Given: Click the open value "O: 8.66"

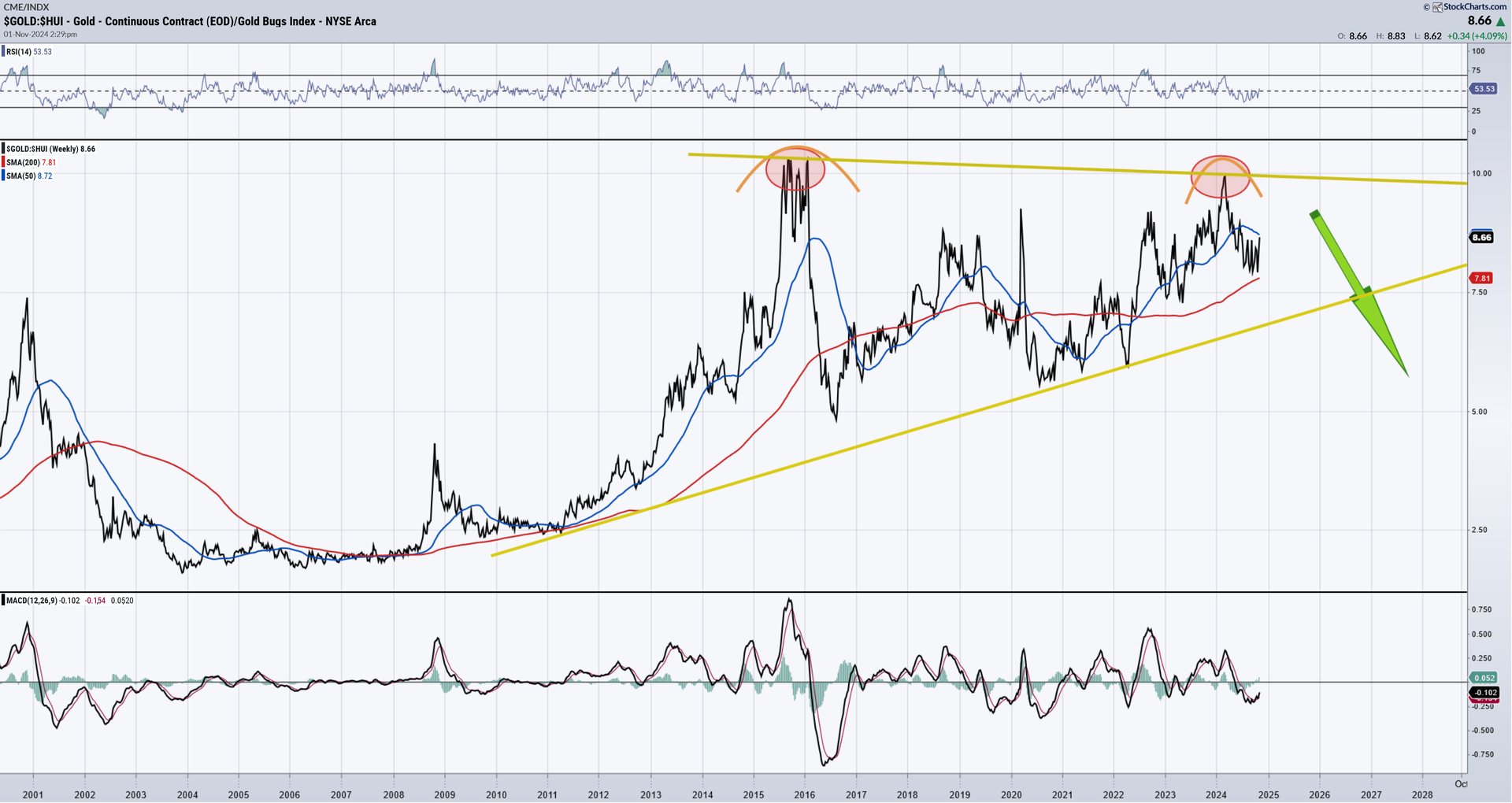Looking at the screenshot, I should pyautogui.click(x=1352, y=36).
